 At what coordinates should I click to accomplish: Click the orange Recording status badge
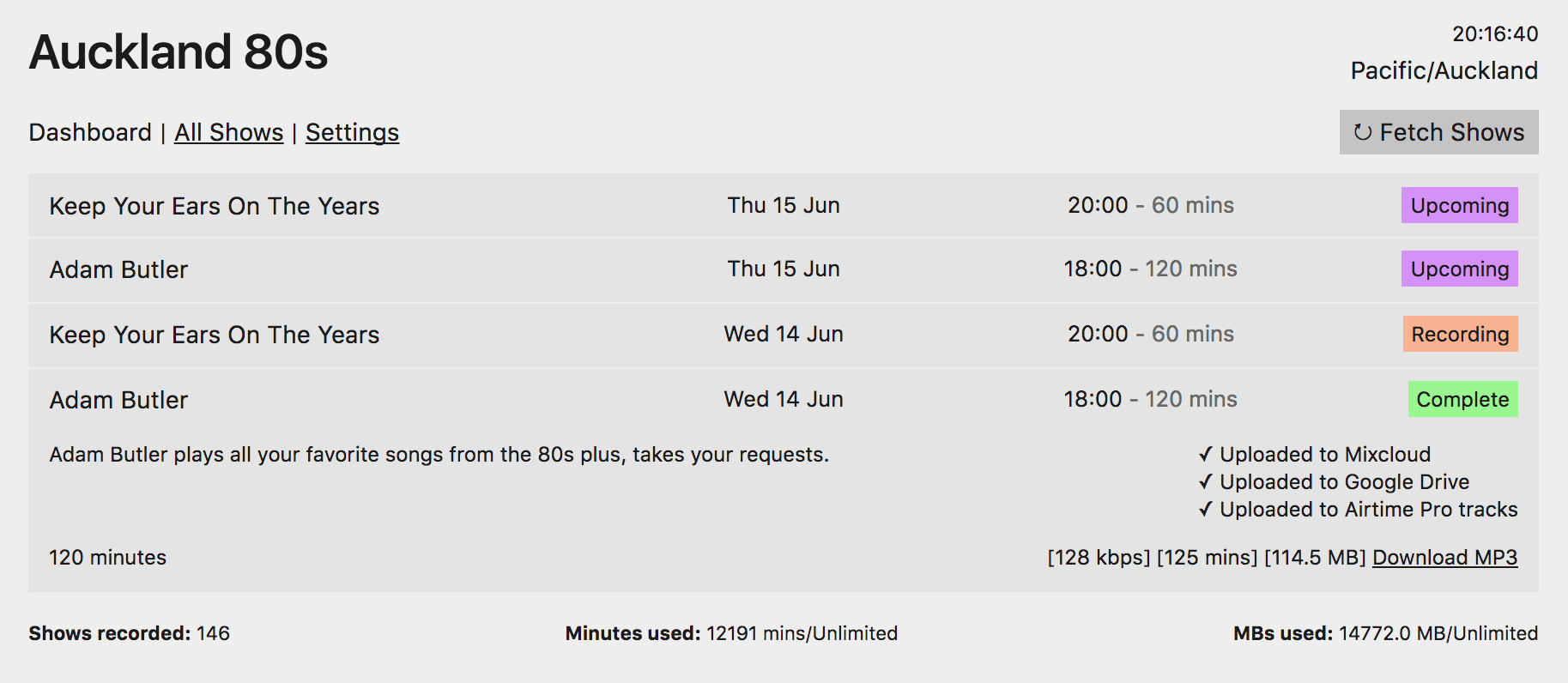point(1460,334)
